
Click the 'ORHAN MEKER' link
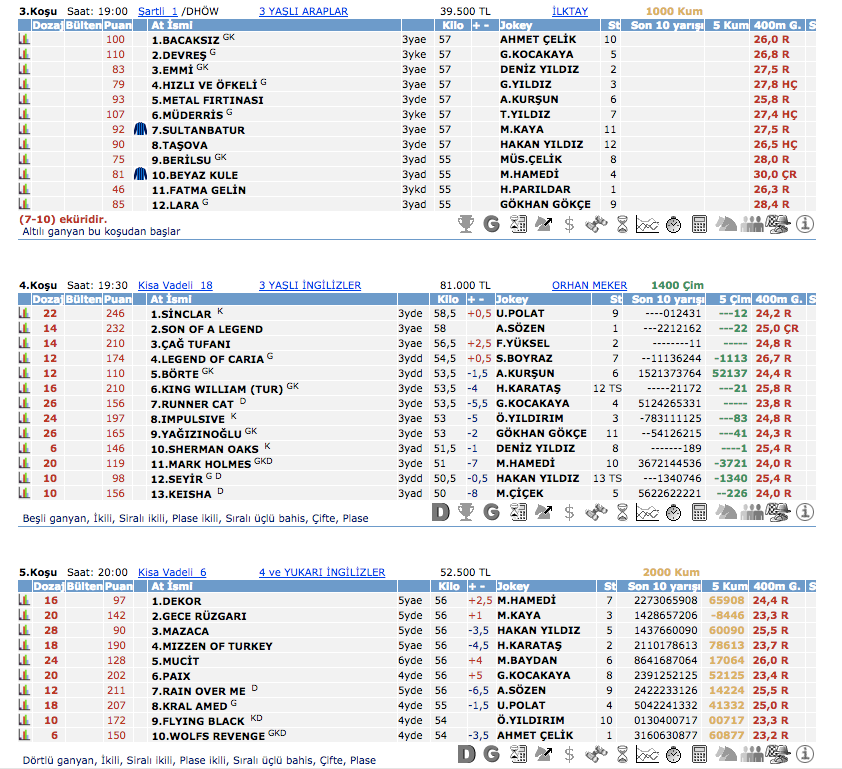589,285
